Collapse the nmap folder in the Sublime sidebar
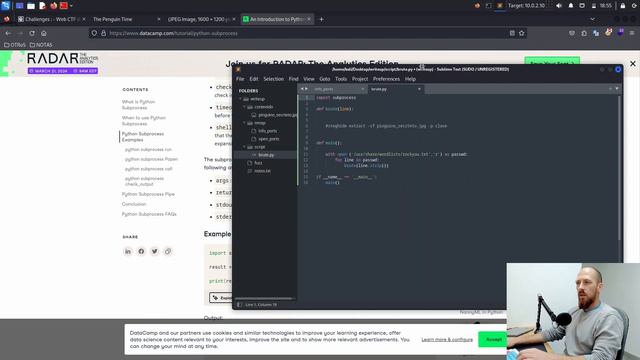The height and width of the screenshot is (360, 640). [x=244, y=123]
